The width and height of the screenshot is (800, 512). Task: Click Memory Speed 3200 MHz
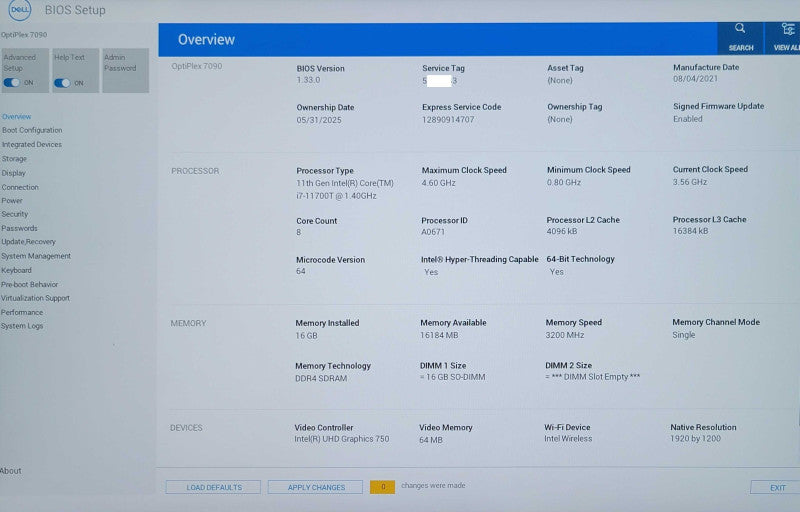(564, 335)
